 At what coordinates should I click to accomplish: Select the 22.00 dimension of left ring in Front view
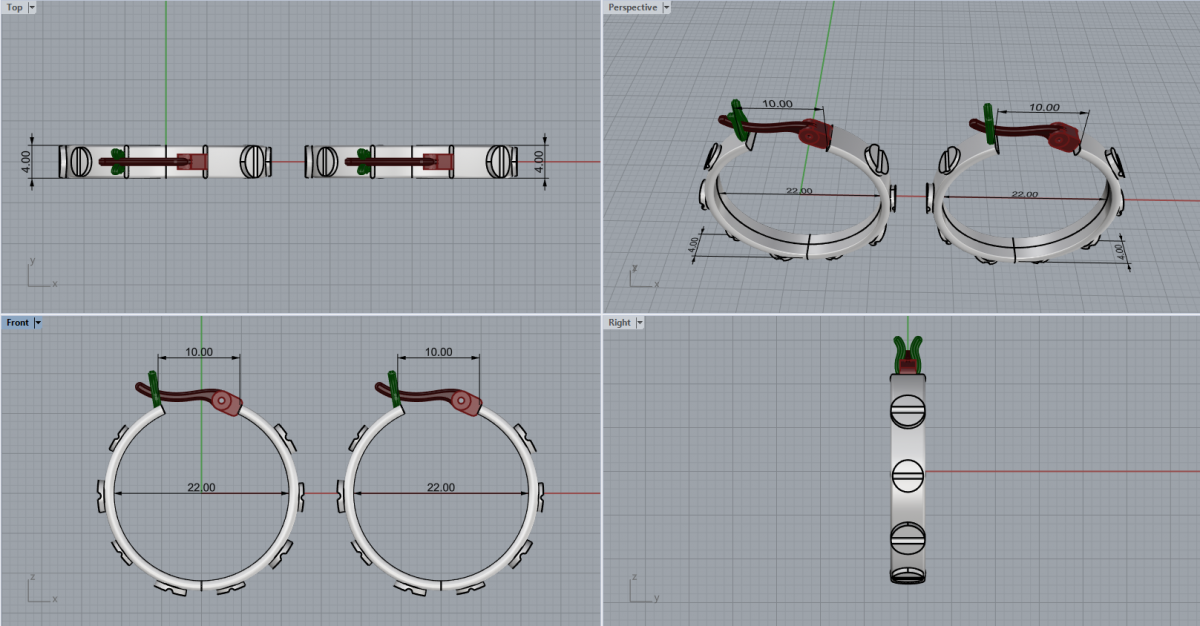201,487
